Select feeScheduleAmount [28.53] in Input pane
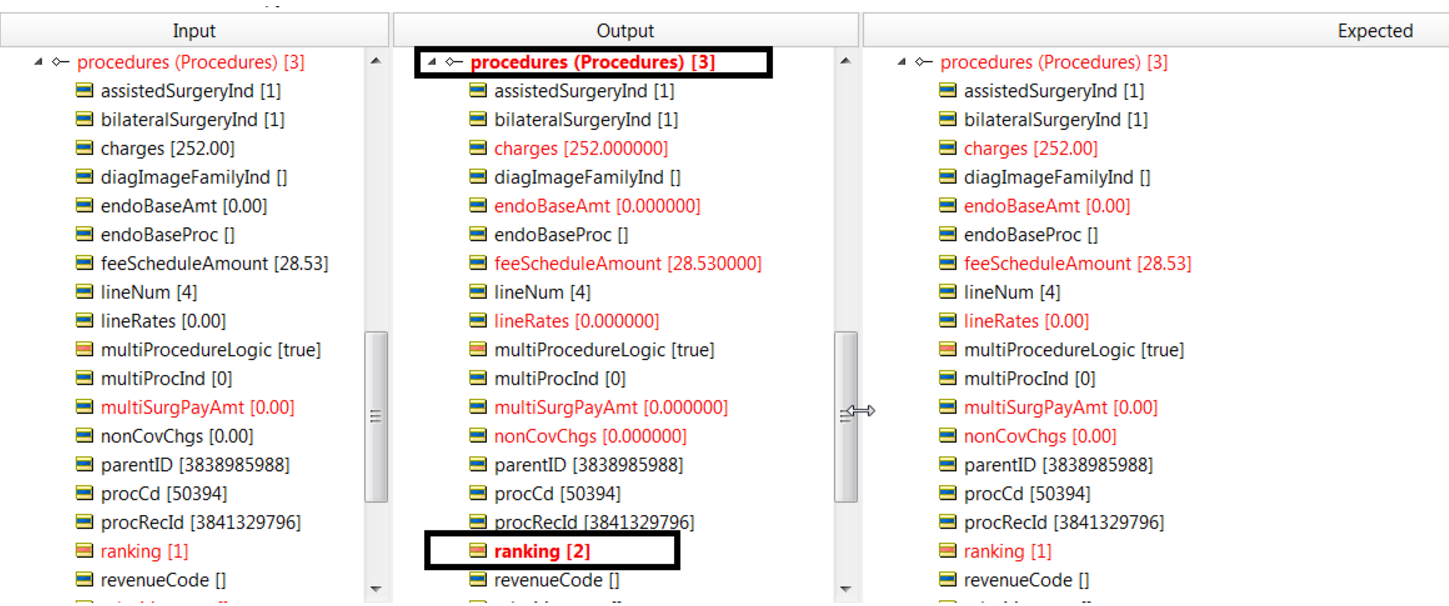Image resolution: width=1449 pixels, height=606 pixels. coord(214,264)
